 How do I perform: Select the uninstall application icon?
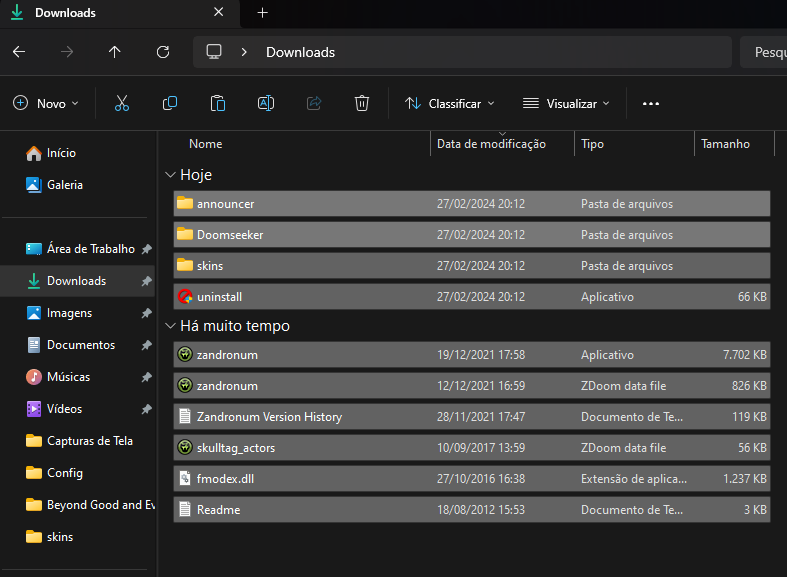point(185,297)
